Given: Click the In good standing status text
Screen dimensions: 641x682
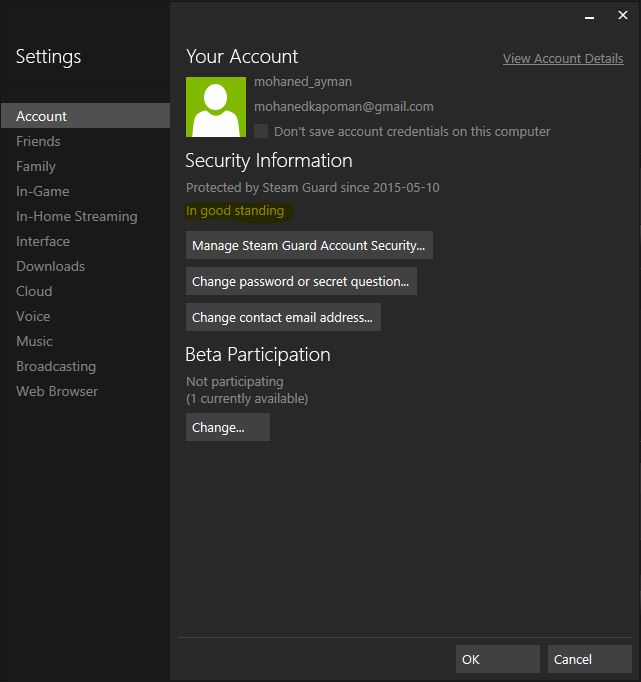Looking at the screenshot, I should pos(235,211).
